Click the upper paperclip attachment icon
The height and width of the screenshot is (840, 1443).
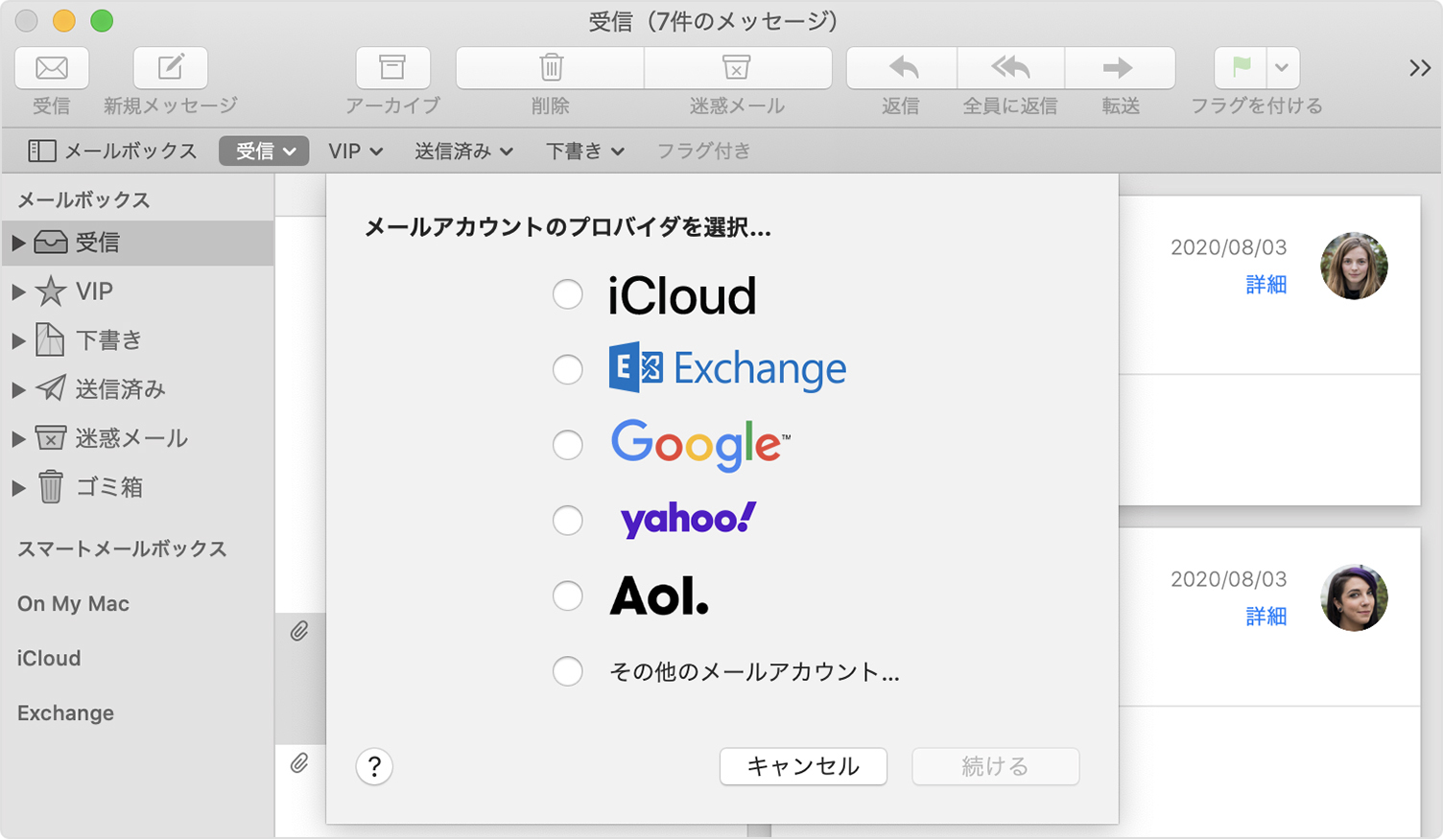(299, 631)
